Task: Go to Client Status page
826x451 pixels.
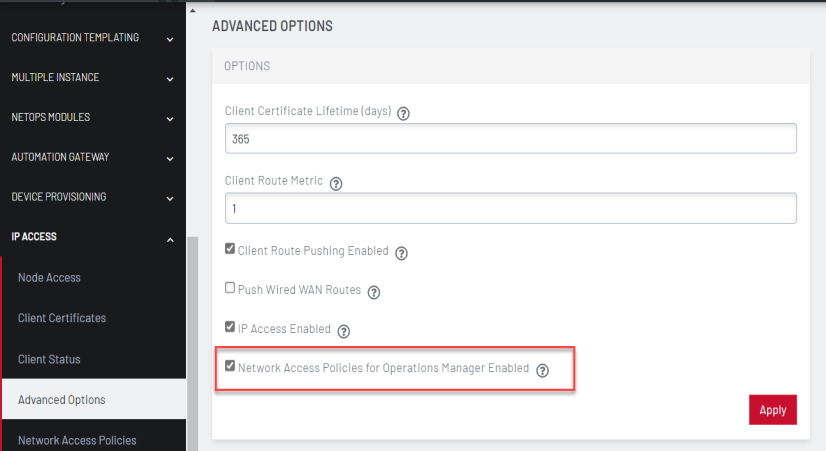Action: tap(49, 359)
